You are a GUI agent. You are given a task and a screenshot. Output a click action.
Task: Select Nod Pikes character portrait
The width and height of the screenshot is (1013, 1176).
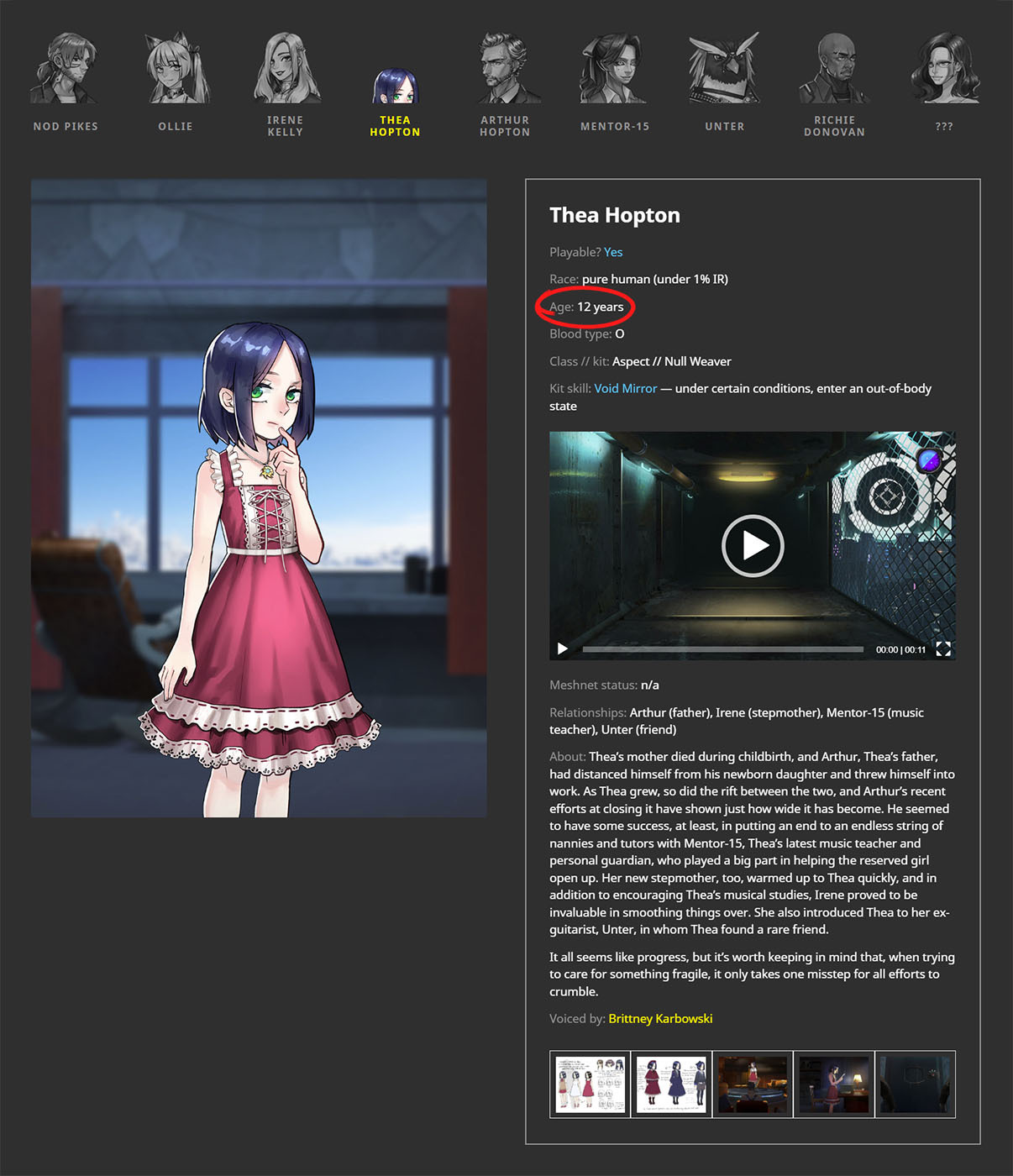[65, 68]
